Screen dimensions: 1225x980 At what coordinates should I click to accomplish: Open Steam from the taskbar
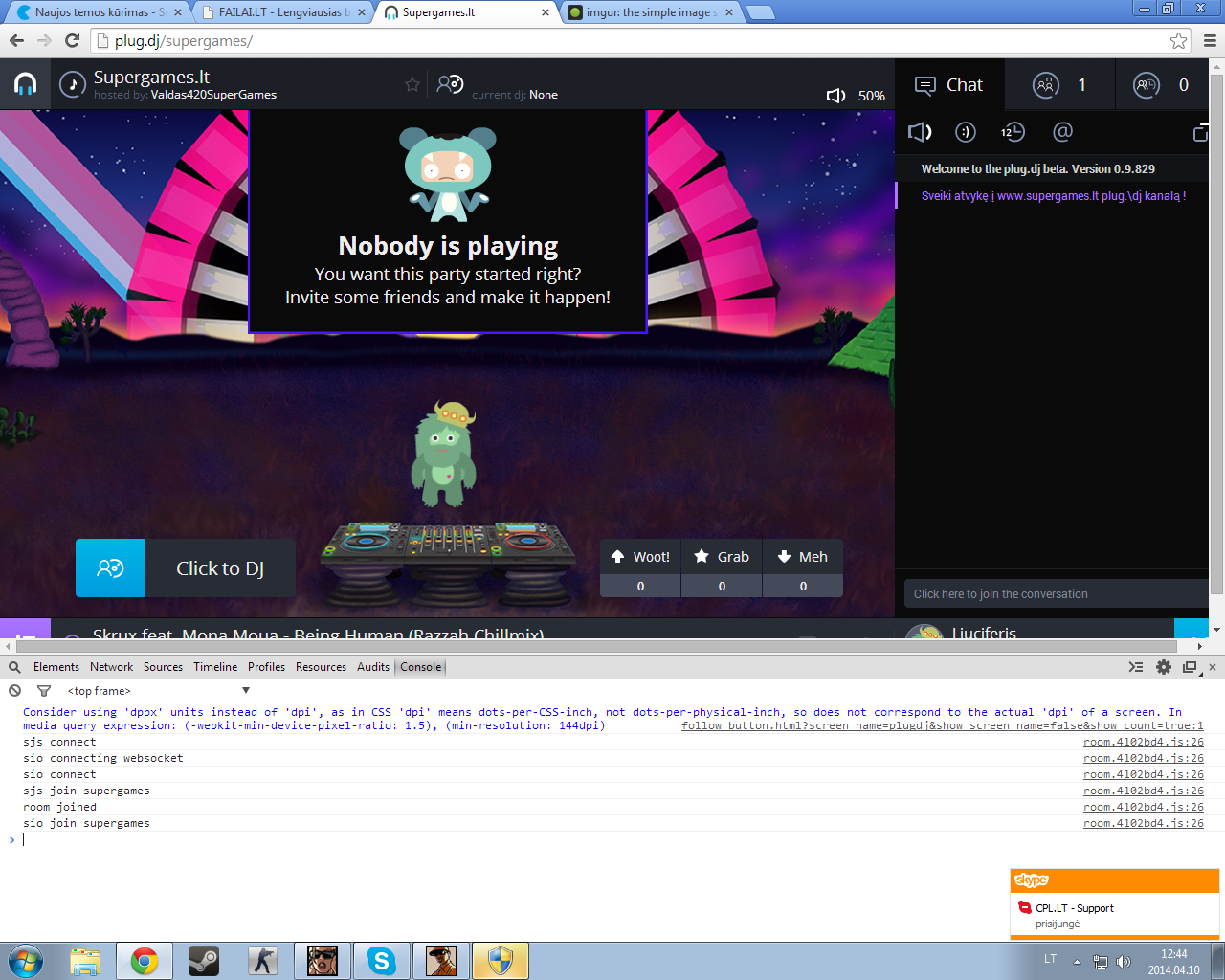tap(204, 961)
